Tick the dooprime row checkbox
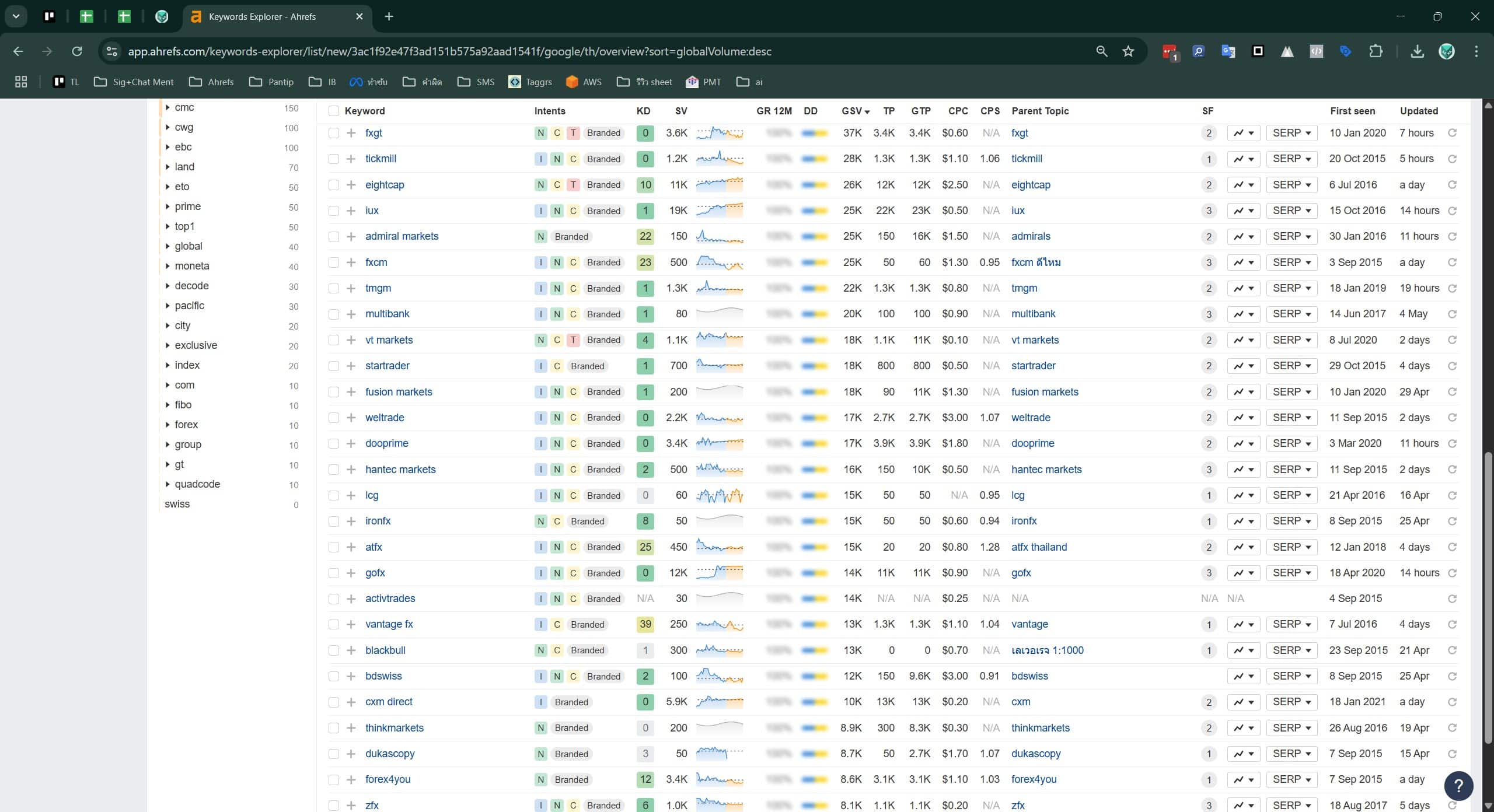1494x812 pixels. [x=333, y=443]
